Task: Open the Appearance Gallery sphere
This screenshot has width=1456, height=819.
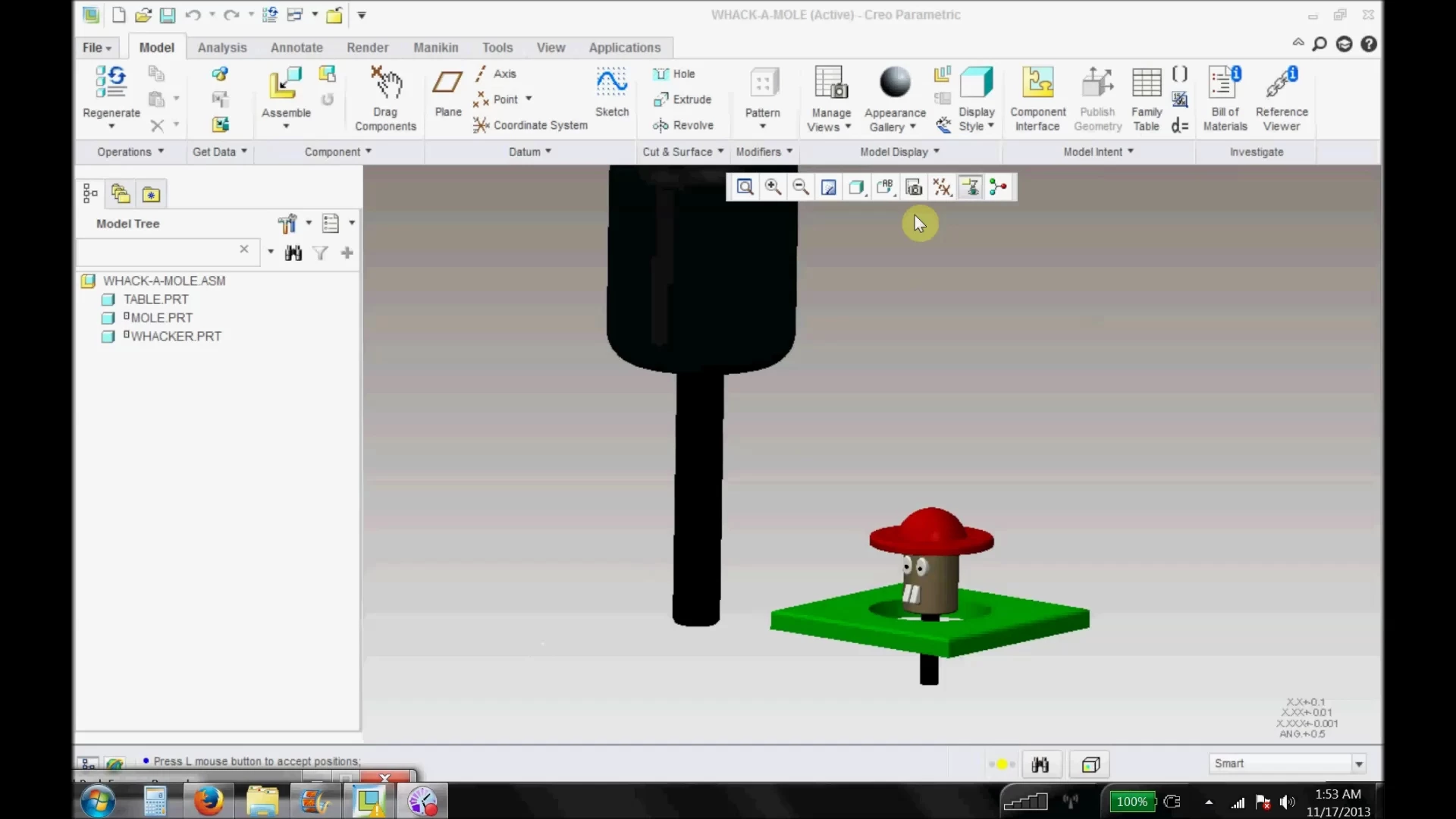Action: (x=895, y=83)
